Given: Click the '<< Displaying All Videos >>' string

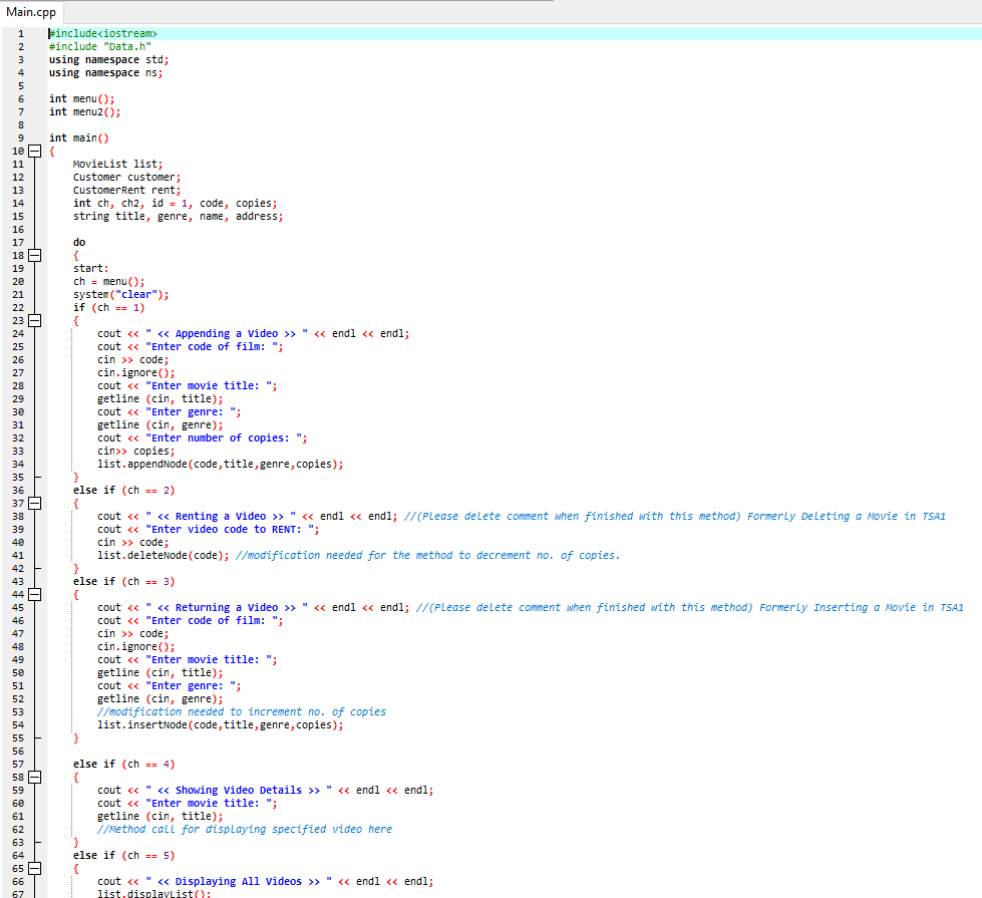Looking at the screenshot, I should [x=239, y=882].
